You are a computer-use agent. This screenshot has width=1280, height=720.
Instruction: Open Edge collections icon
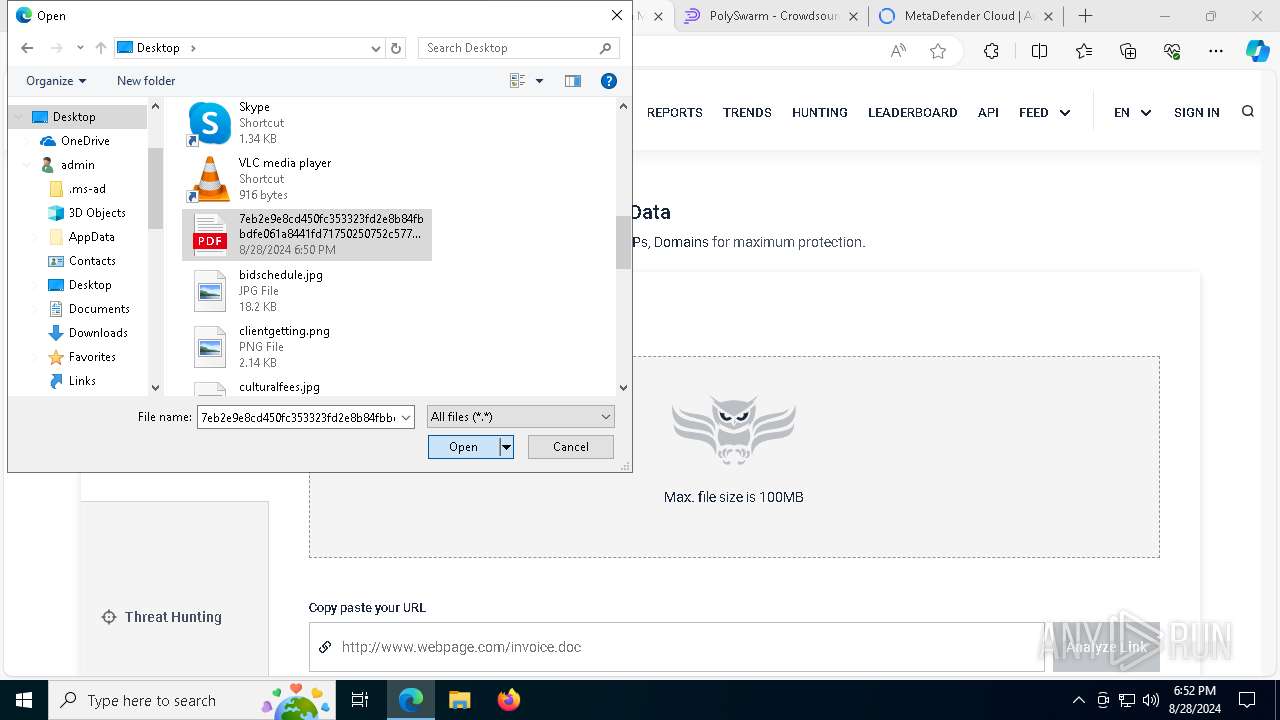click(1128, 52)
